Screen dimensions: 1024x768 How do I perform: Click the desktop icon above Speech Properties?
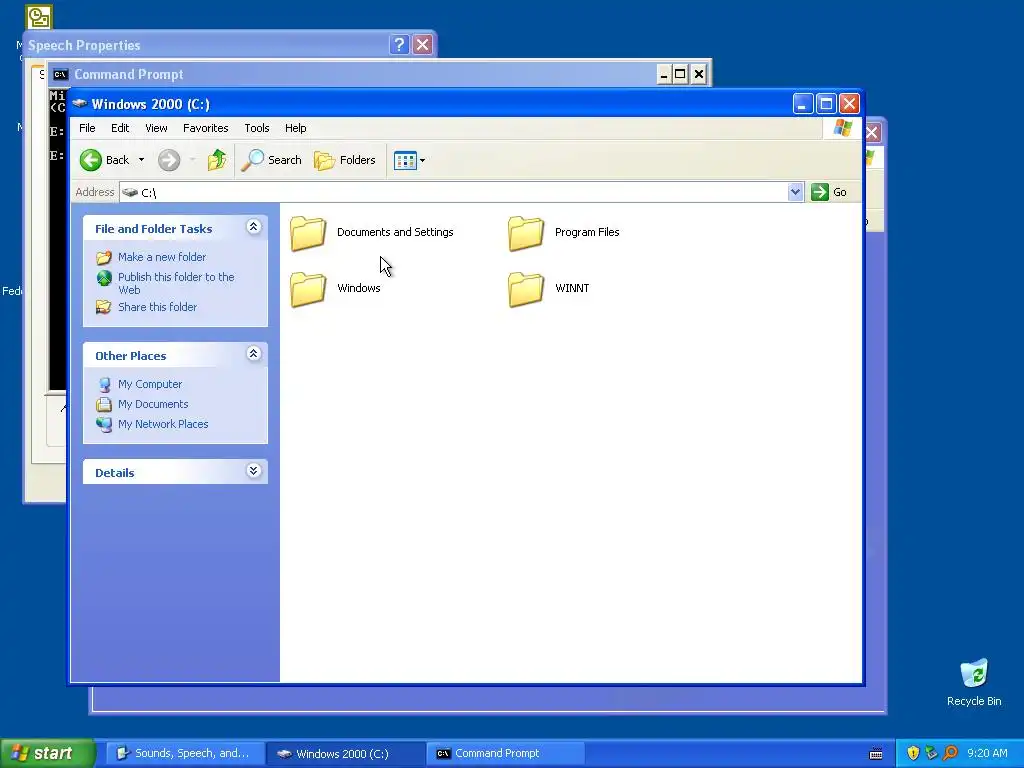click(39, 17)
